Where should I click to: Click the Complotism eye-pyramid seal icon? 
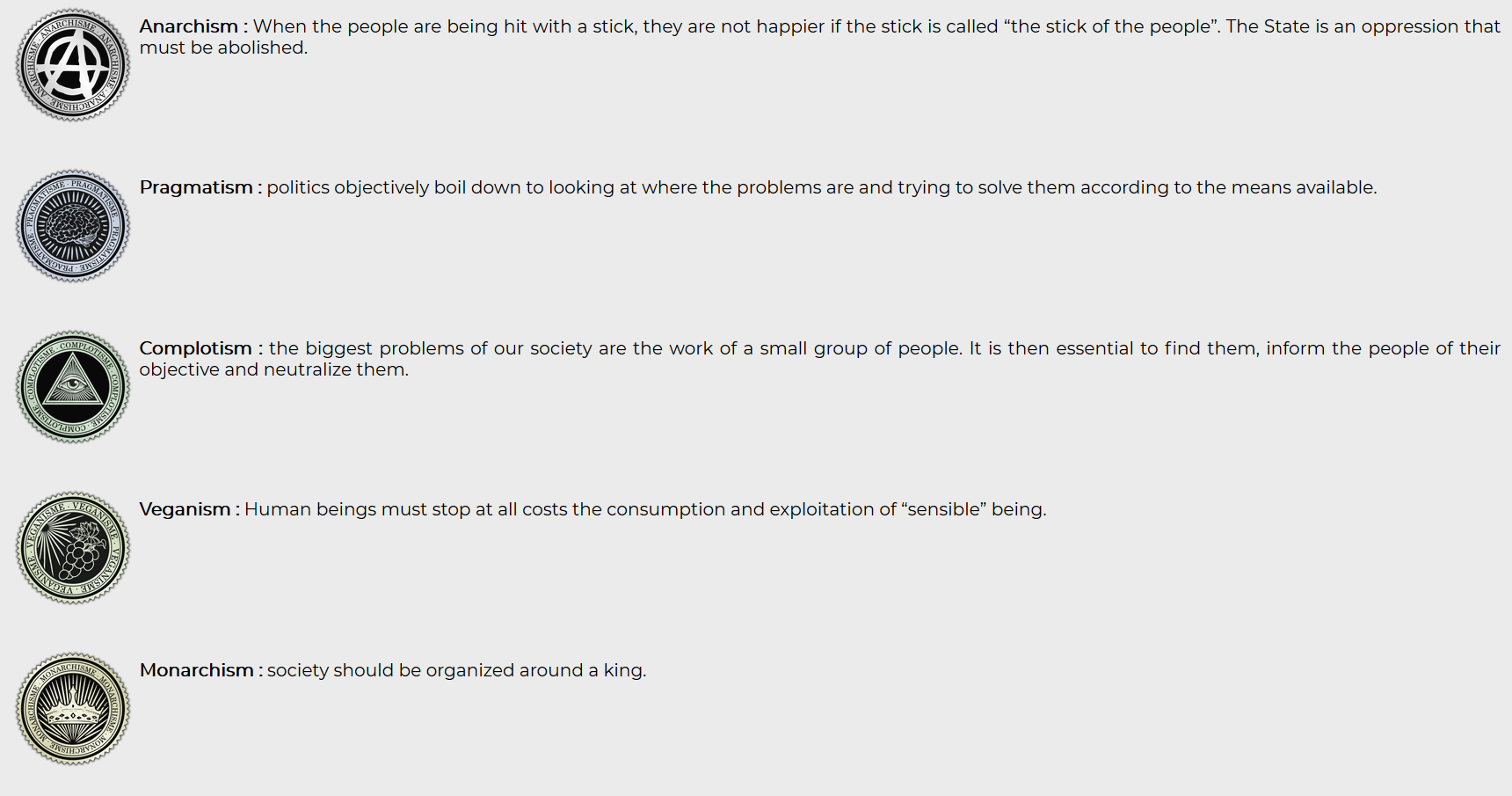(73, 387)
